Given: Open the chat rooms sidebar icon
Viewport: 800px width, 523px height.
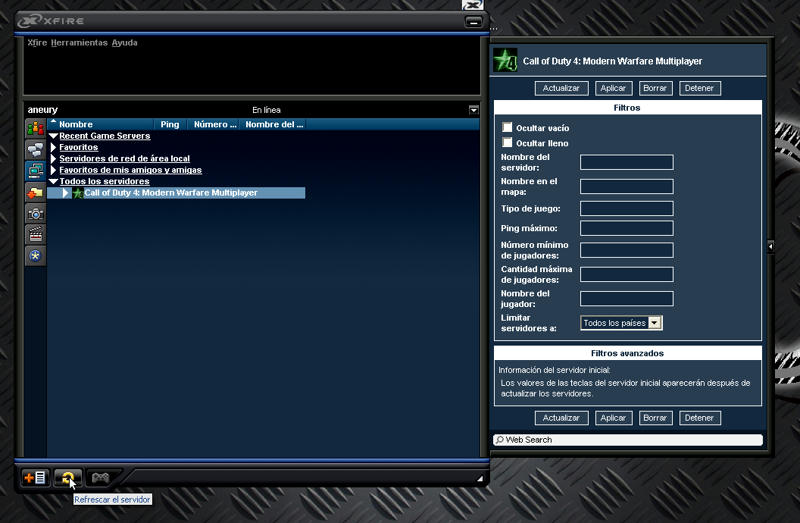Looking at the screenshot, I should [35, 150].
